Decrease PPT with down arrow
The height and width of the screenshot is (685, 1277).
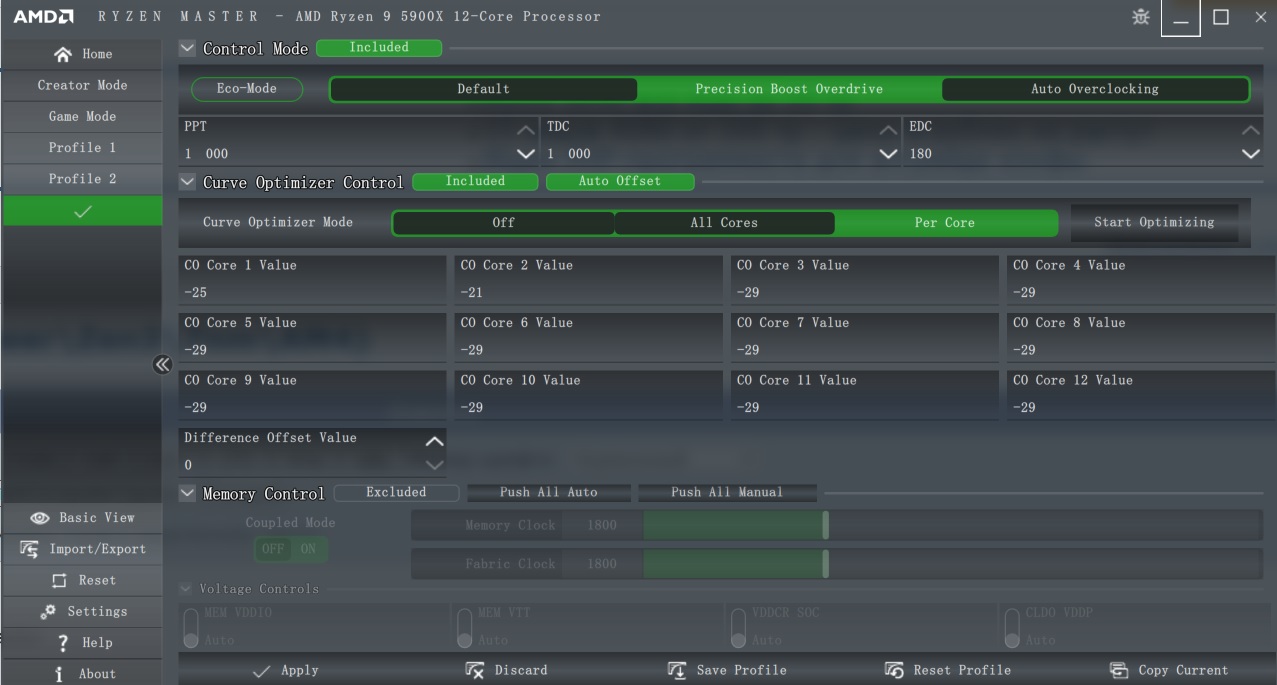(x=525, y=154)
